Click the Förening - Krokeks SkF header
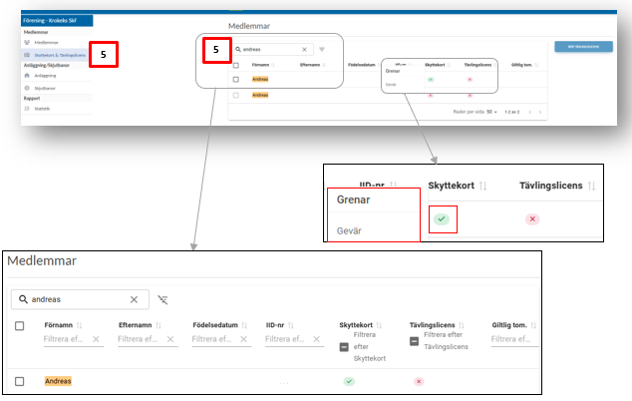This screenshot has width=632, height=401. [57, 20]
